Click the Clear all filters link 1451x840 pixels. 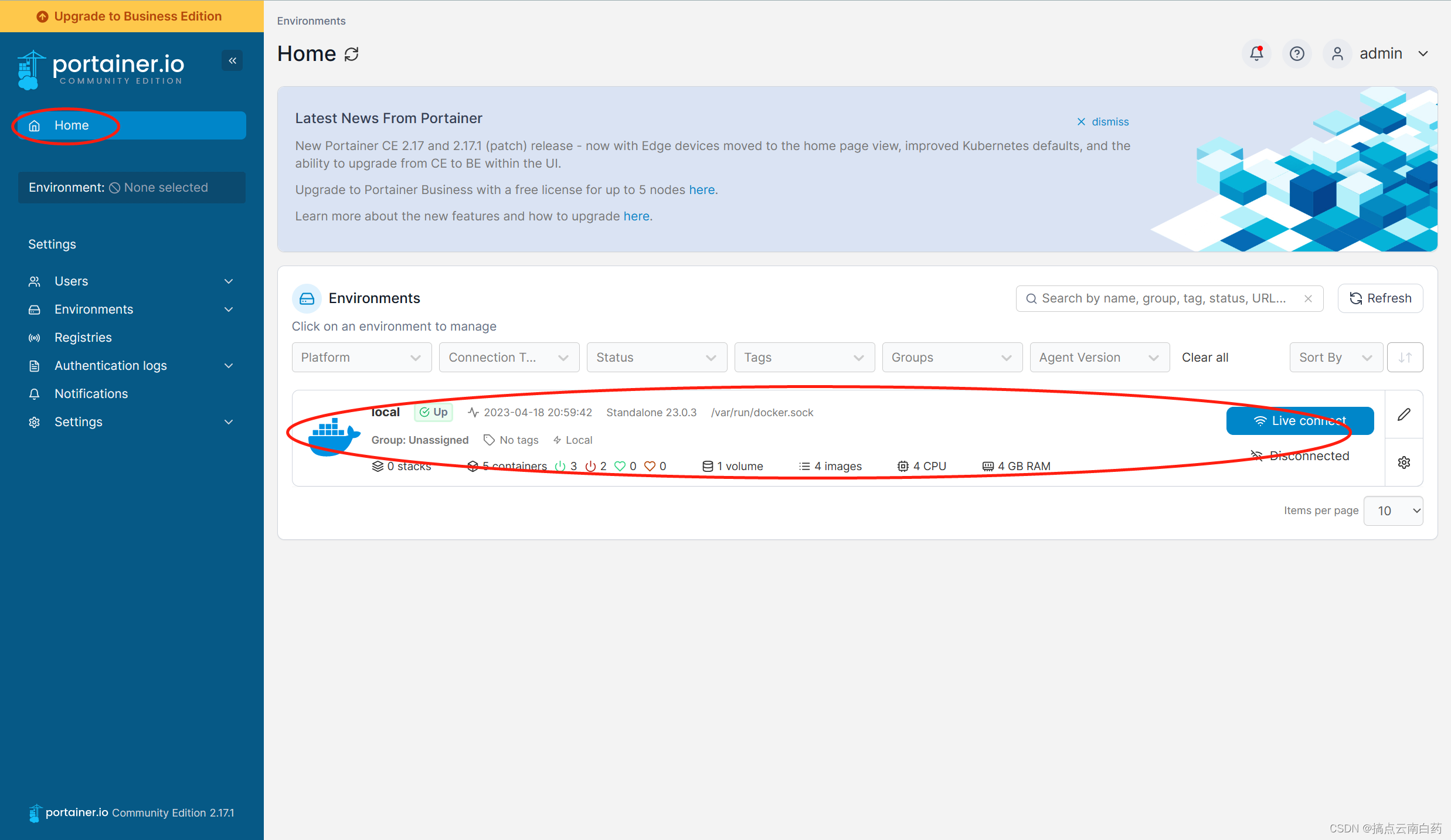click(1205, 358)
